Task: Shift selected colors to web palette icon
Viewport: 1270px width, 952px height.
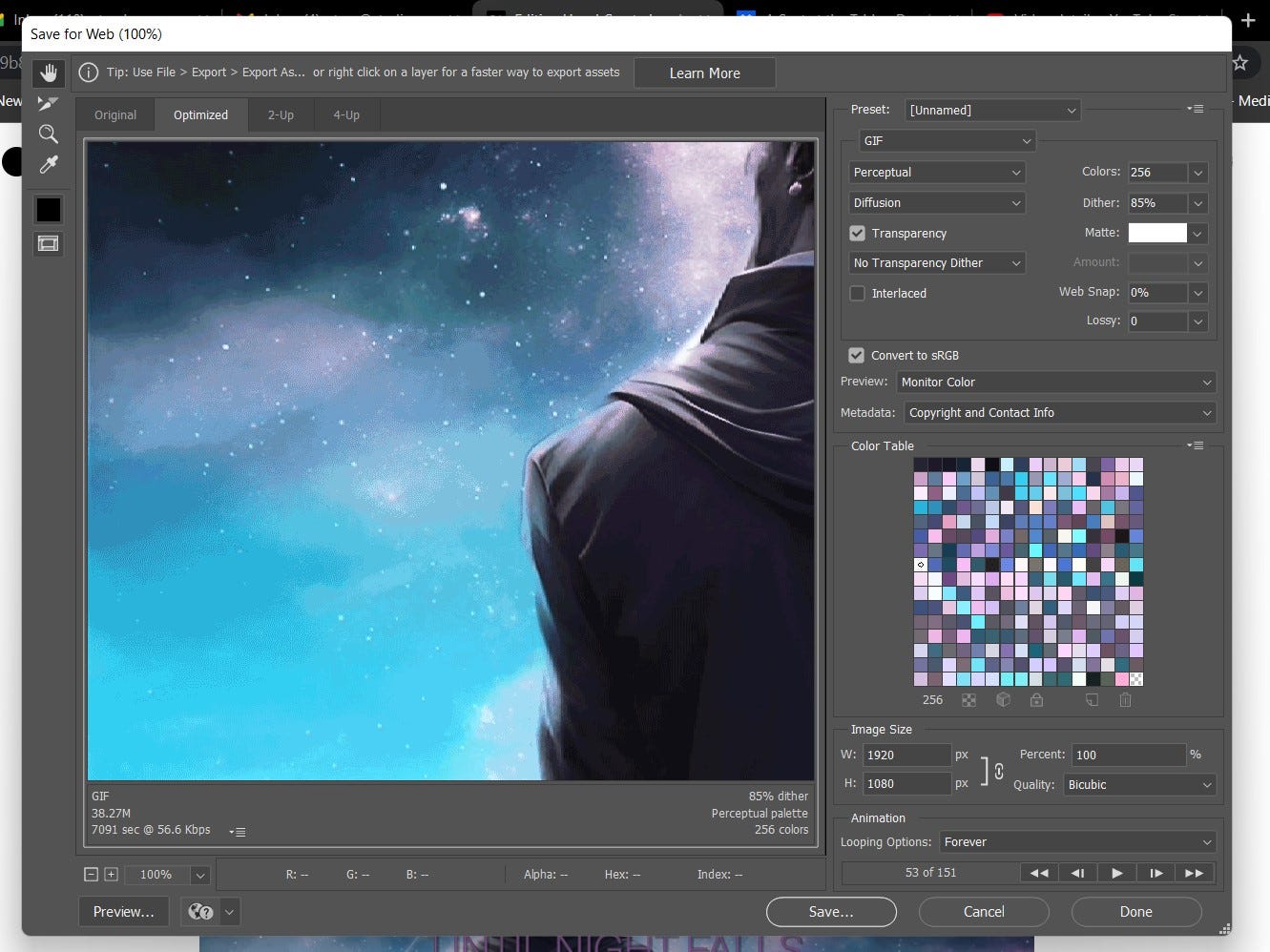Action: coord(1003,700)
